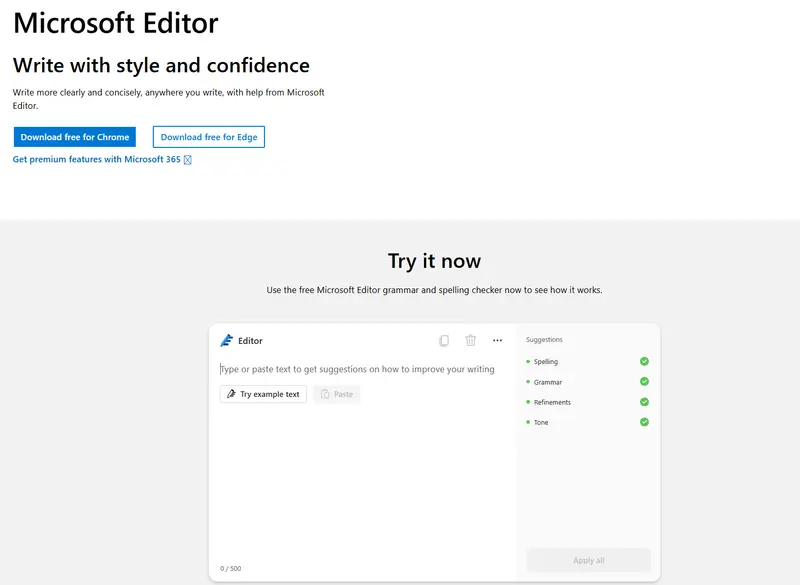Open the three-dots more options menu
The height and width of the screenshot is (585, 800).
tap(497, 340)
